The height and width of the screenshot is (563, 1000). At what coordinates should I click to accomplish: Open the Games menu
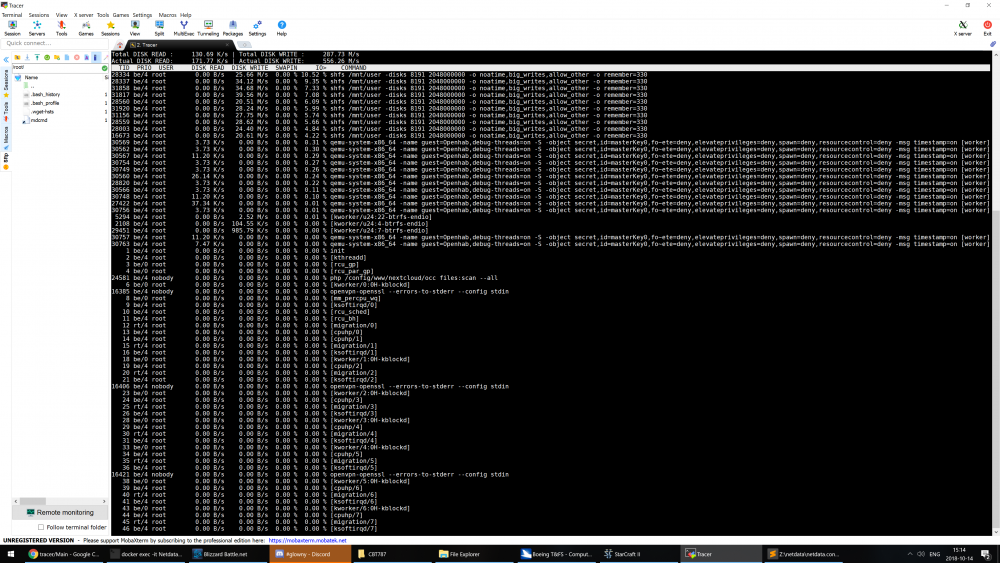[121, 15]
